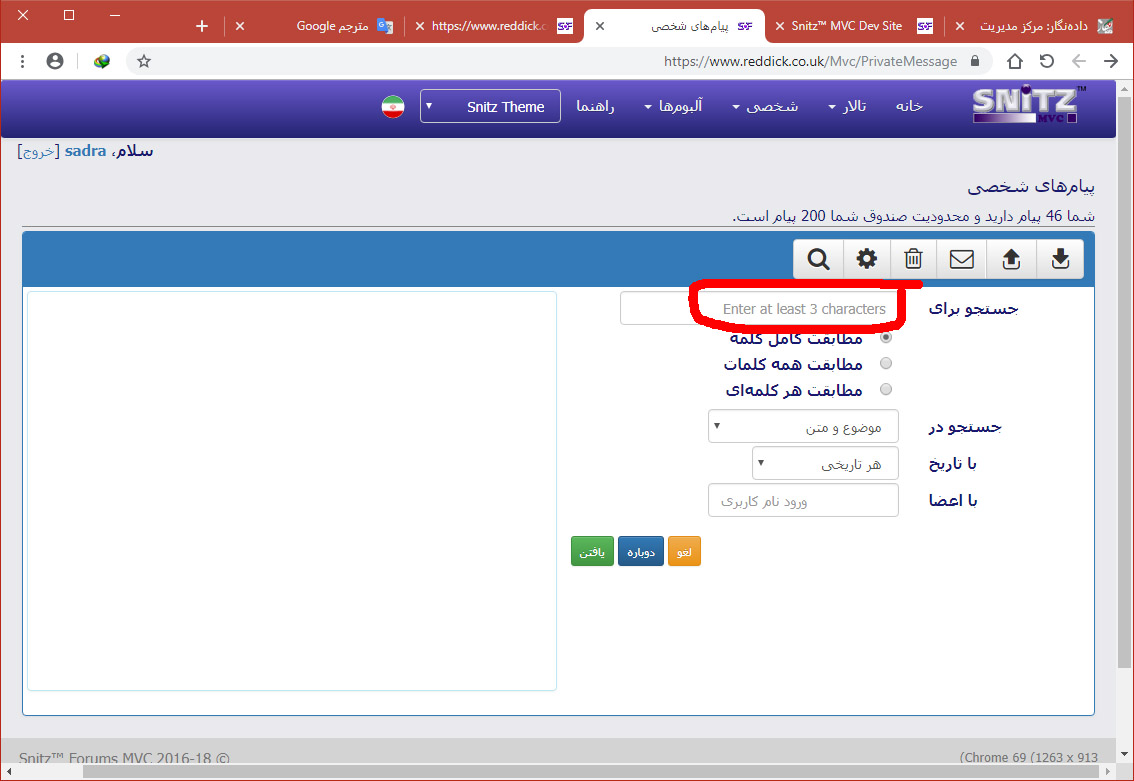Click the Snitz MVC logo

1028,106
